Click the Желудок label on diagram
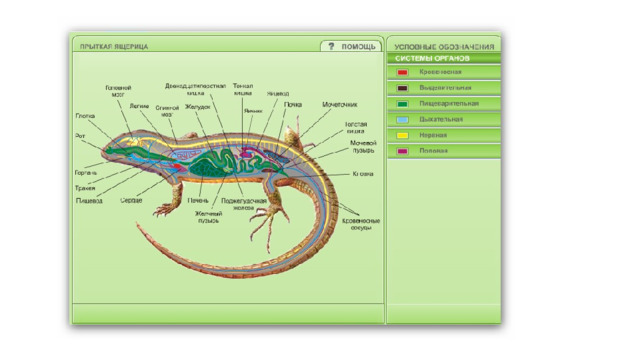The image size is (640, 360). pyautogui.click(x=198, y=107)
